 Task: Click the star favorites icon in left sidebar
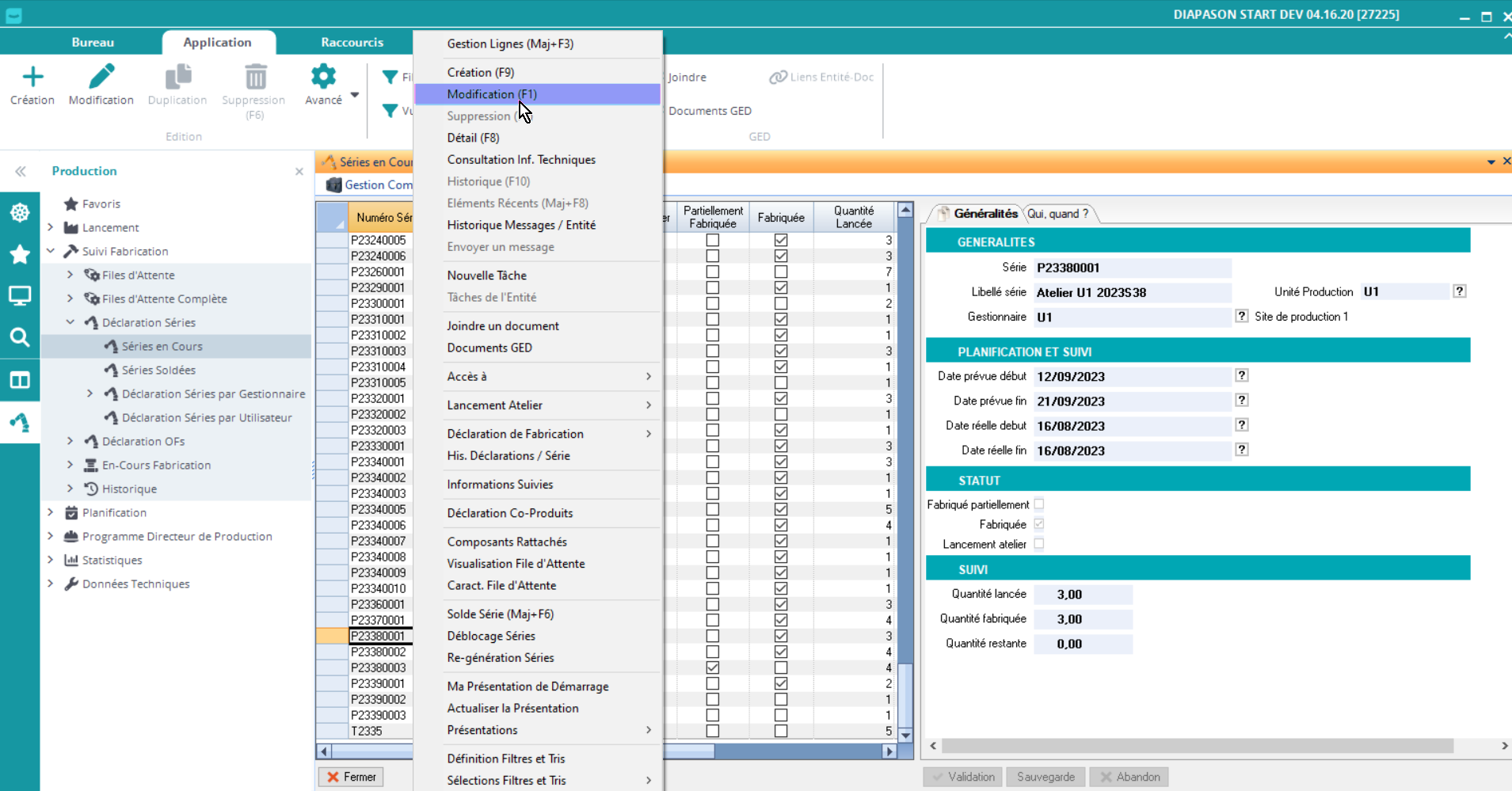click(x=20, y=254)
